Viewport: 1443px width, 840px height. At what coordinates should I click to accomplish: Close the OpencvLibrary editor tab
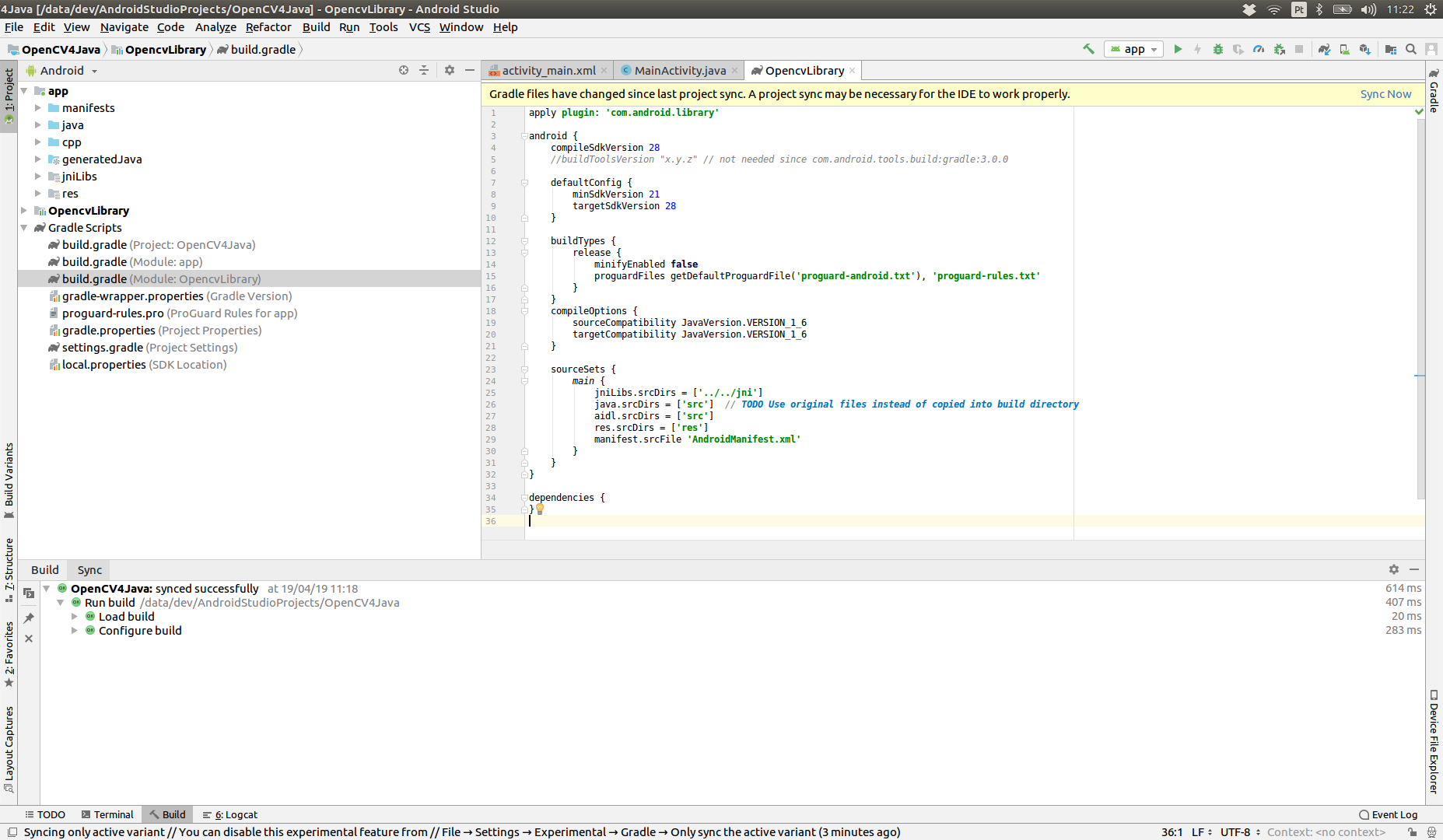pyautogui.click(x=852, y=71)
